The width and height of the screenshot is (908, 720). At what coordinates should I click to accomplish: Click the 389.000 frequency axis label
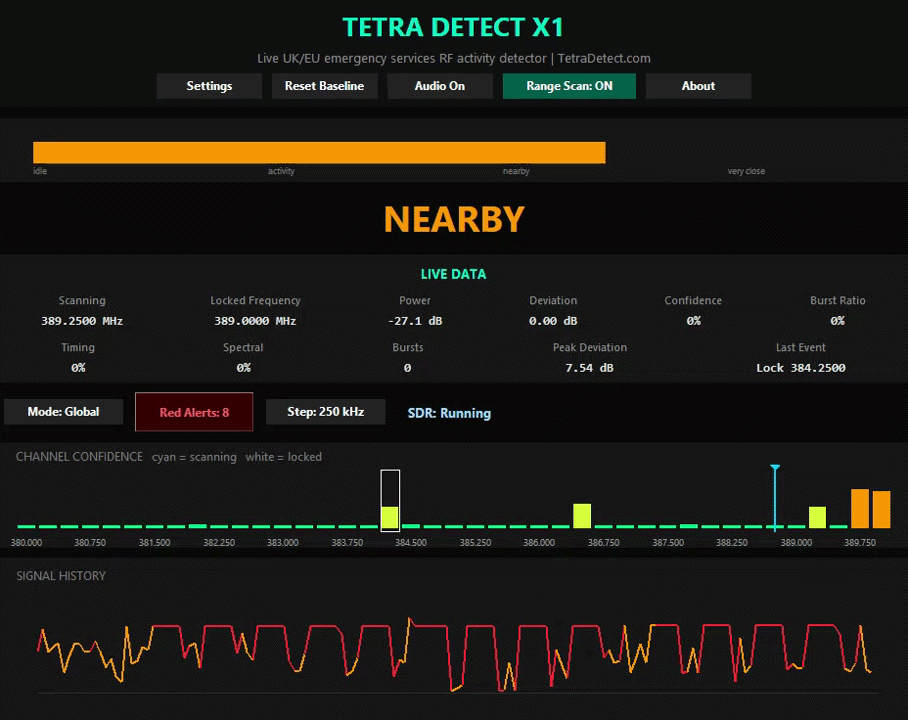[x=796, y=543]
